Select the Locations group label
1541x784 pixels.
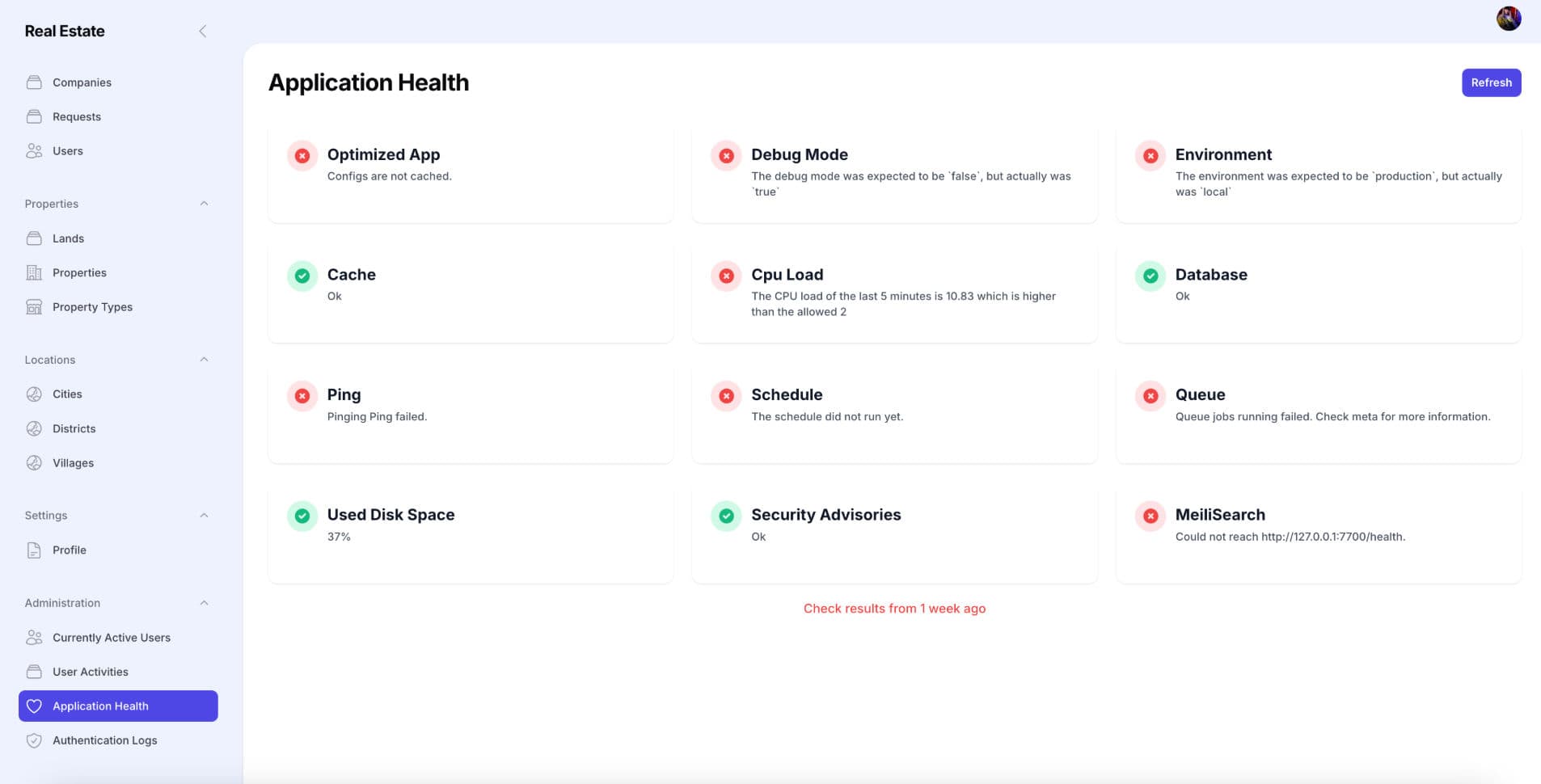[x=50, y=360]
